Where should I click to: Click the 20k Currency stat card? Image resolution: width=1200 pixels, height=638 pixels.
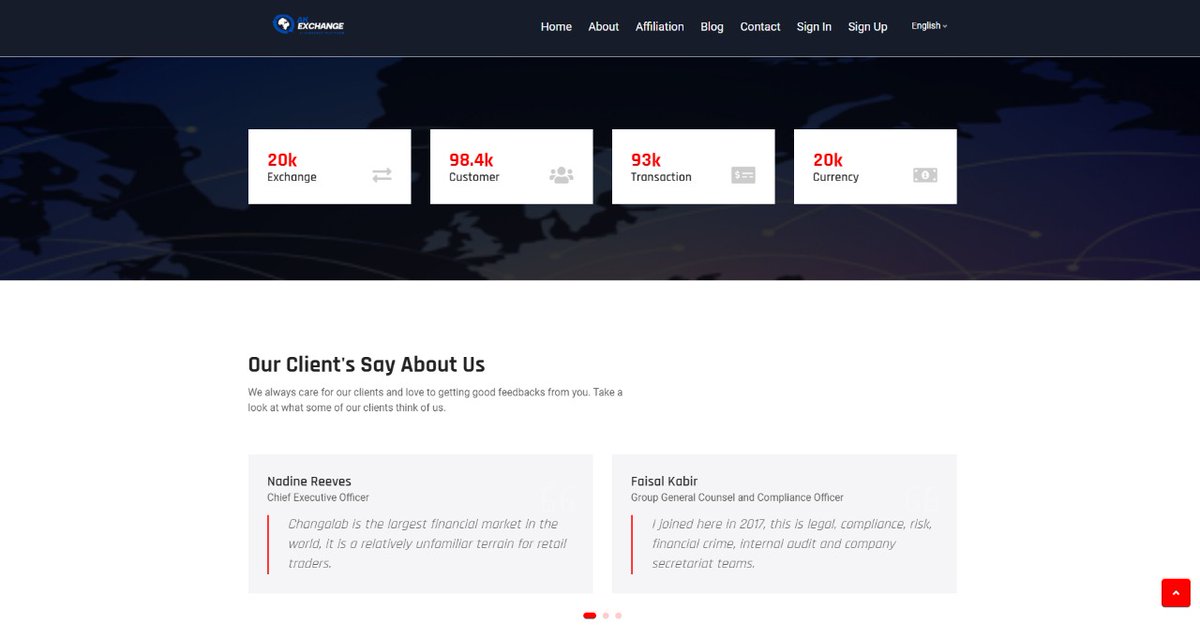tap(875, 167)
